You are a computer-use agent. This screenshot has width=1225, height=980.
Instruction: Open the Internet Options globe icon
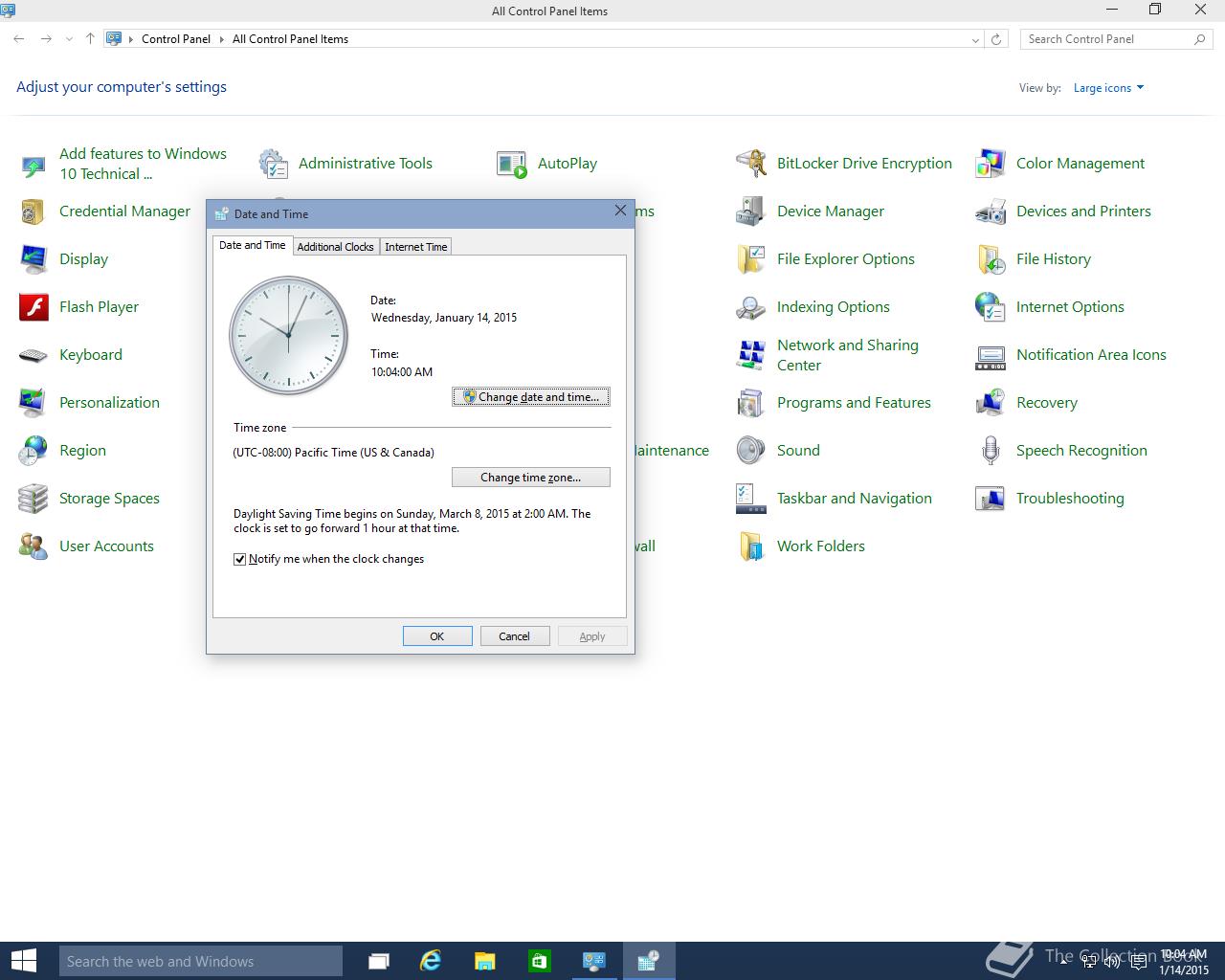(x=991, y=307)
